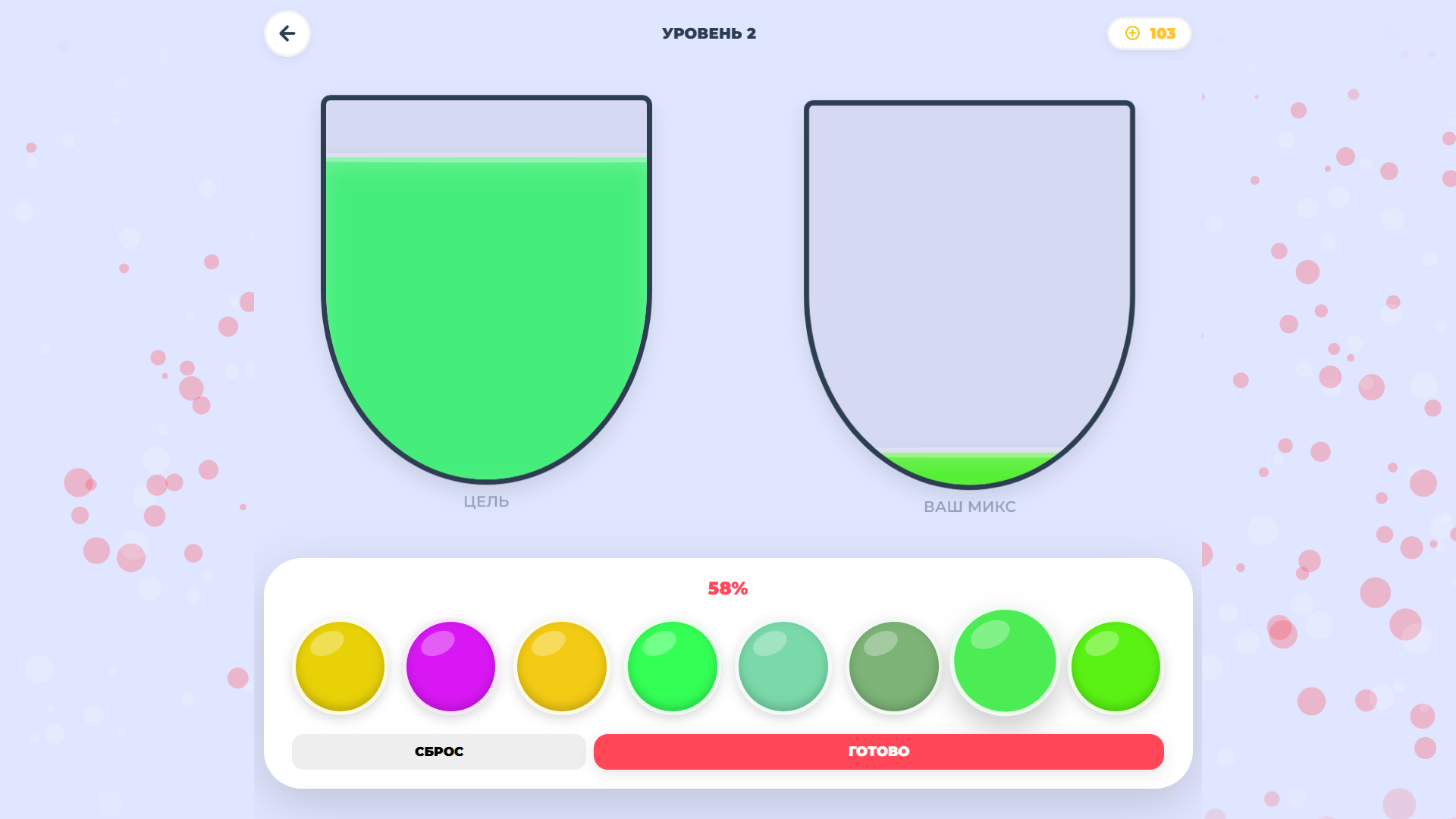
Task: Add the first yellow color ball
Action: [340, 667]
